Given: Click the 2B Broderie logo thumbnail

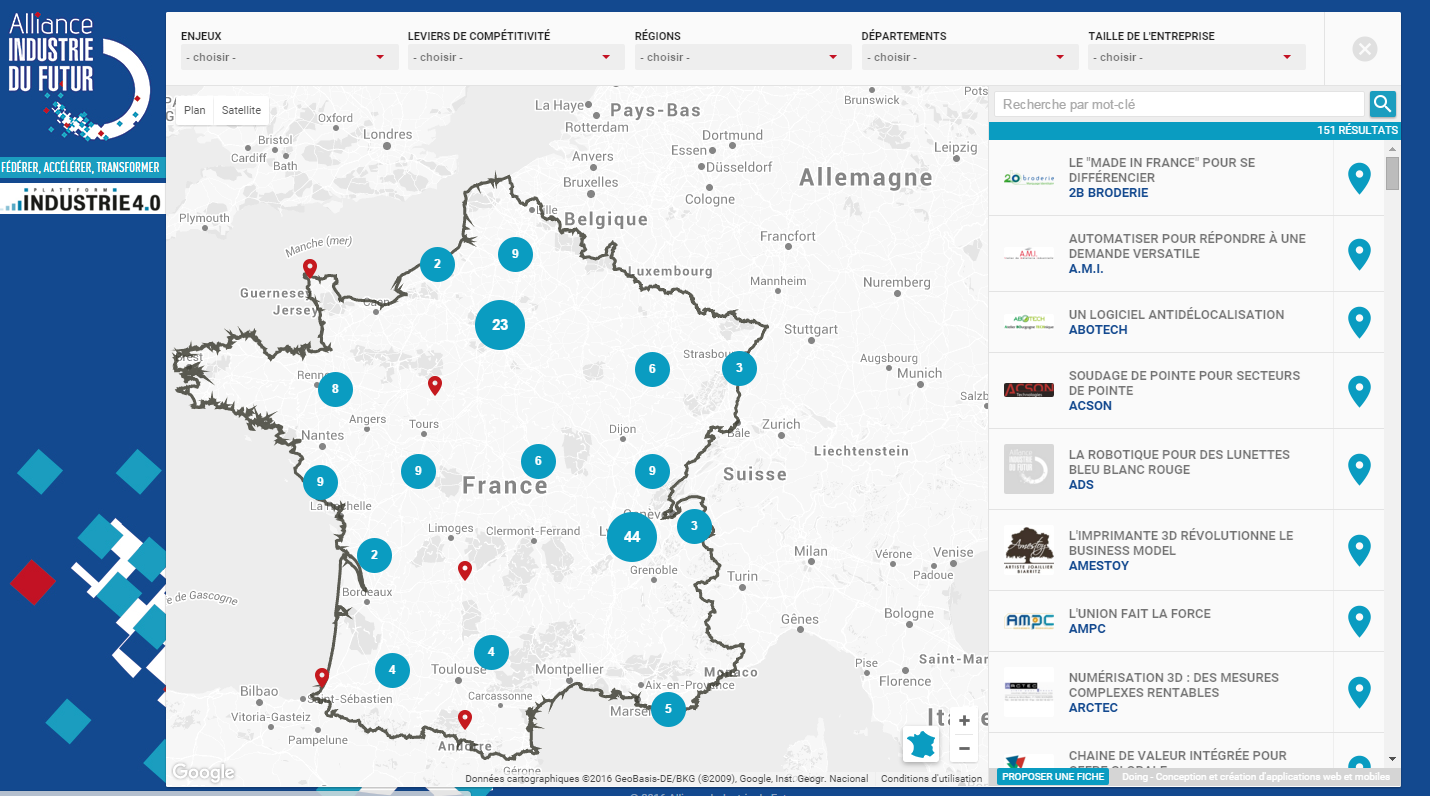Looking at the screenshot, I should tap(1029, 179).
